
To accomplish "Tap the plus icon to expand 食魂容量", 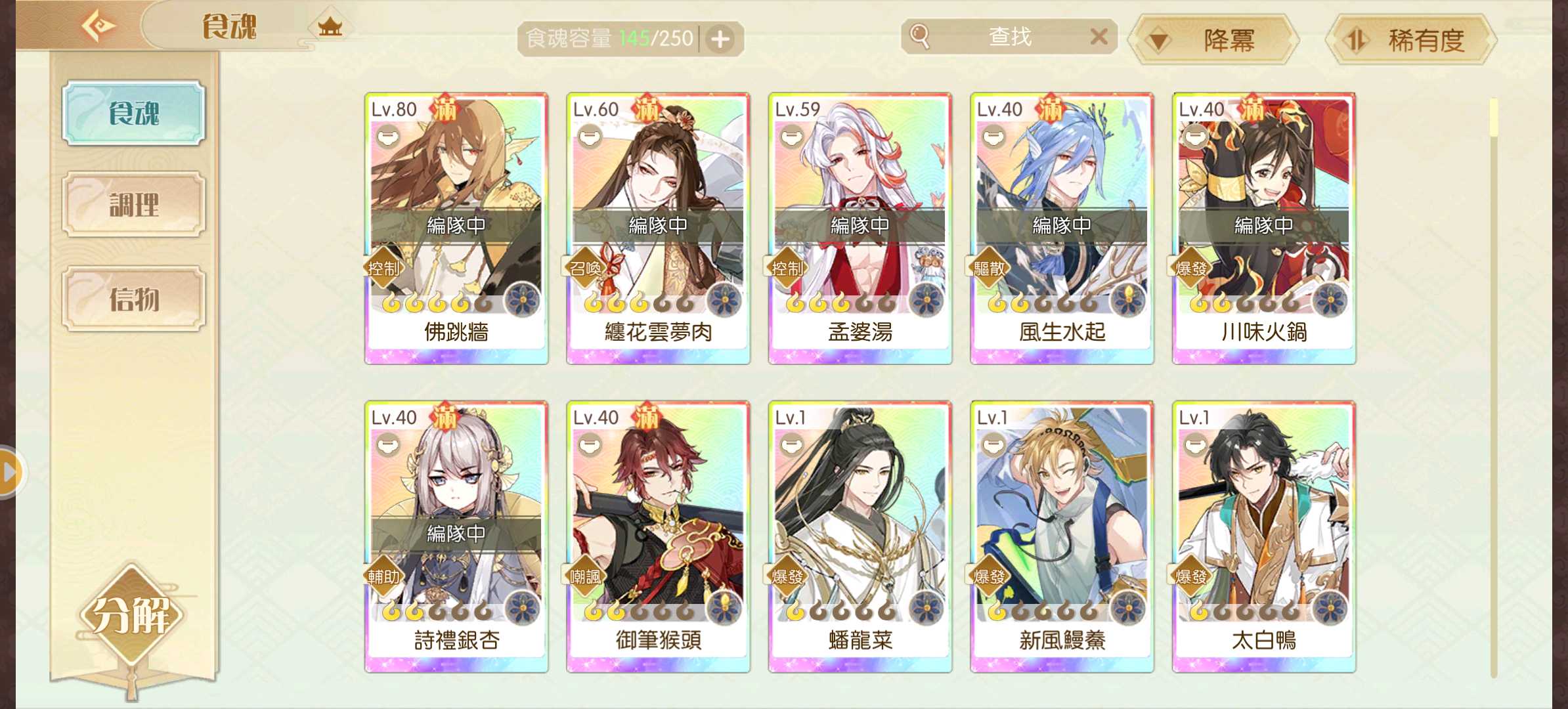I will (720, 39).
